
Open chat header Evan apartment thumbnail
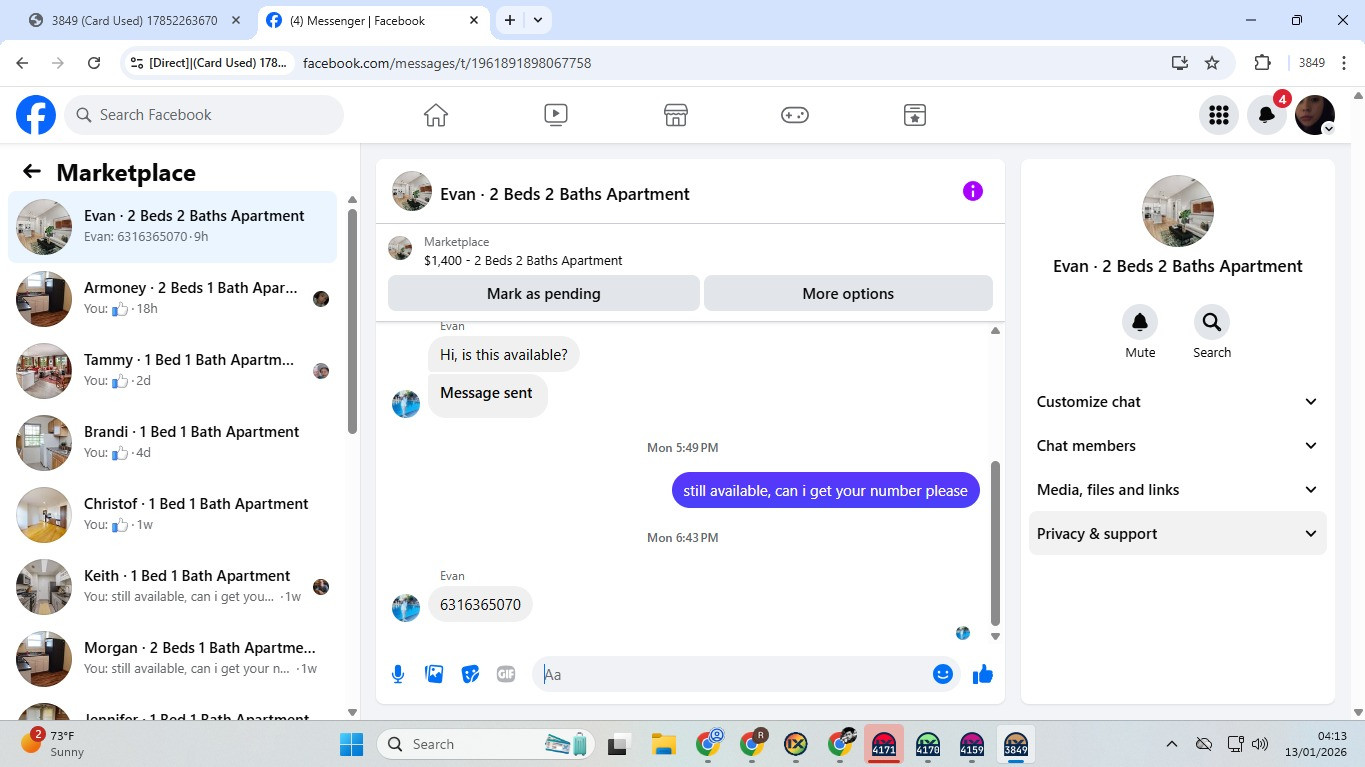pos(412,191)
